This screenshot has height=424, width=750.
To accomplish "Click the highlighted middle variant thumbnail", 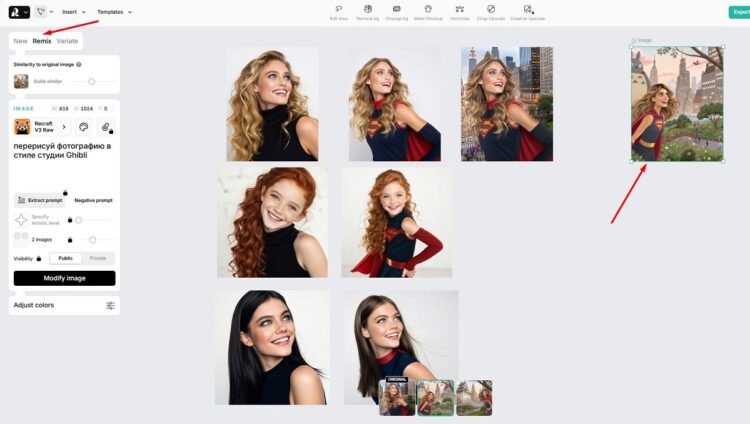I will 435,398.
